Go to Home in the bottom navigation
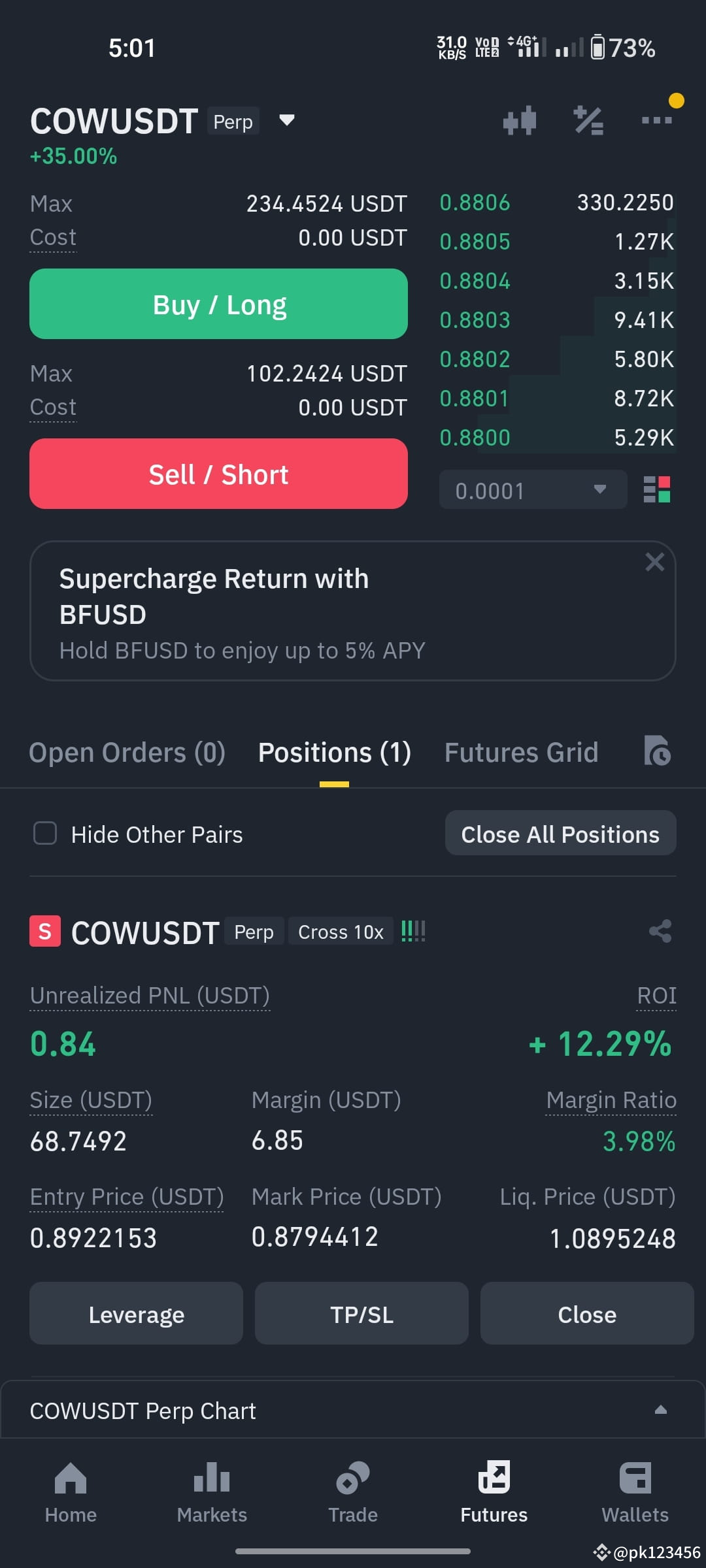The image size is (706, 1568). 71,1493
